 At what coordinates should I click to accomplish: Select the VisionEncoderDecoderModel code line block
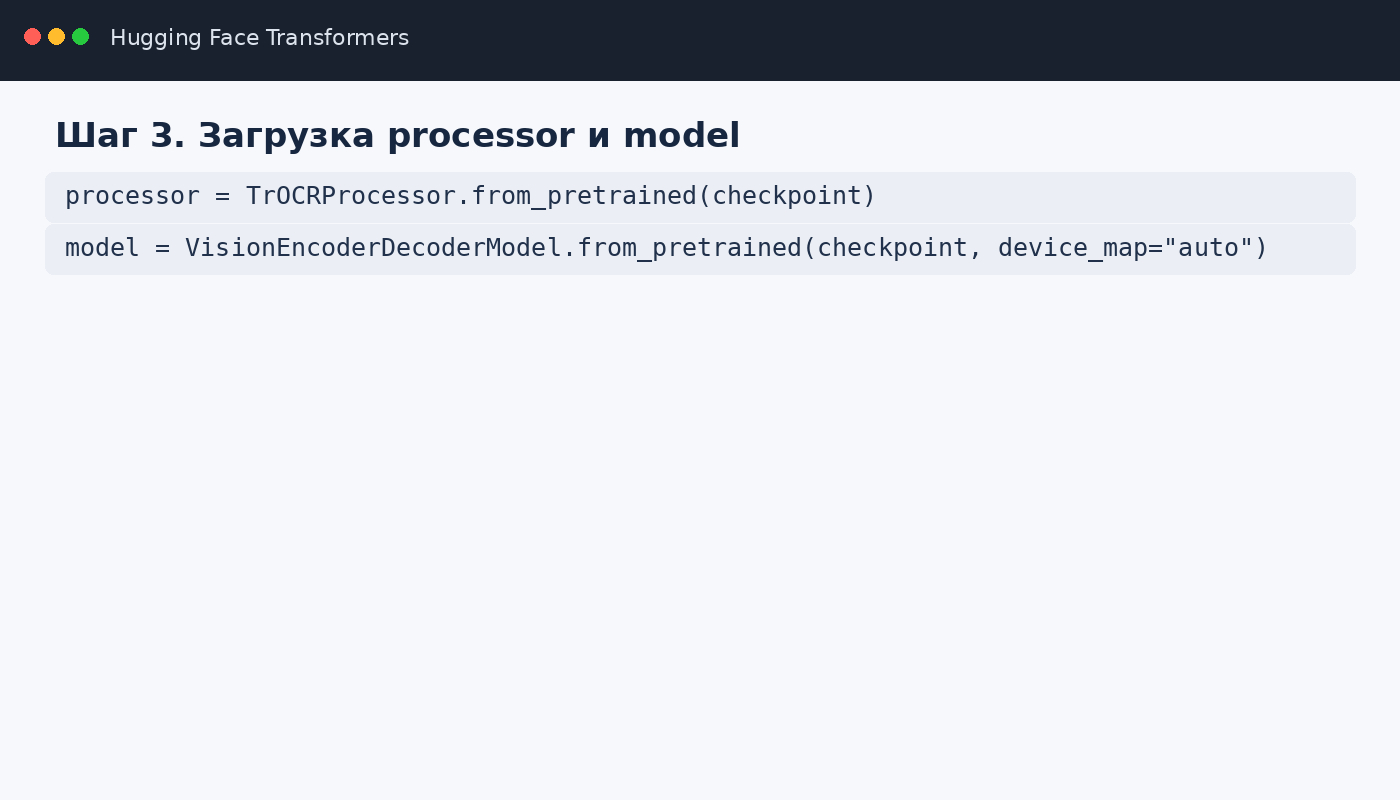(x=700, y=249)
